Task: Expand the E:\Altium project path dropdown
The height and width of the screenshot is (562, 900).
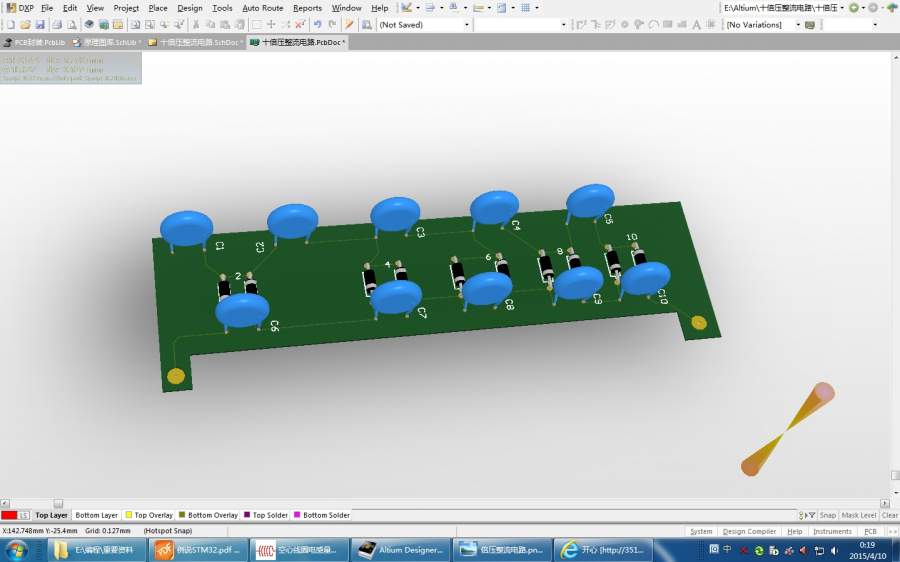Action: click(842, 7)
